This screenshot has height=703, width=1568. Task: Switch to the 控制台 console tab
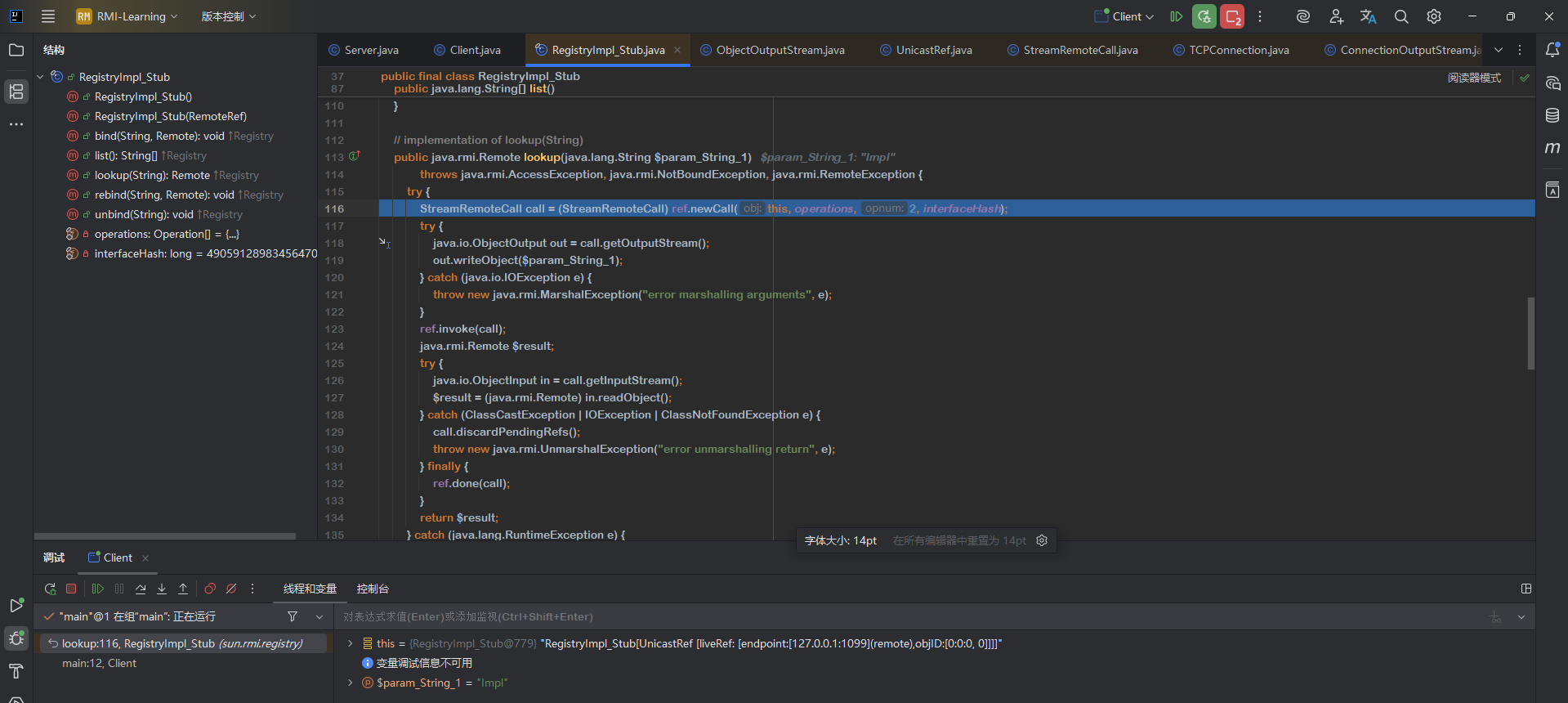(x=373, y=589)
